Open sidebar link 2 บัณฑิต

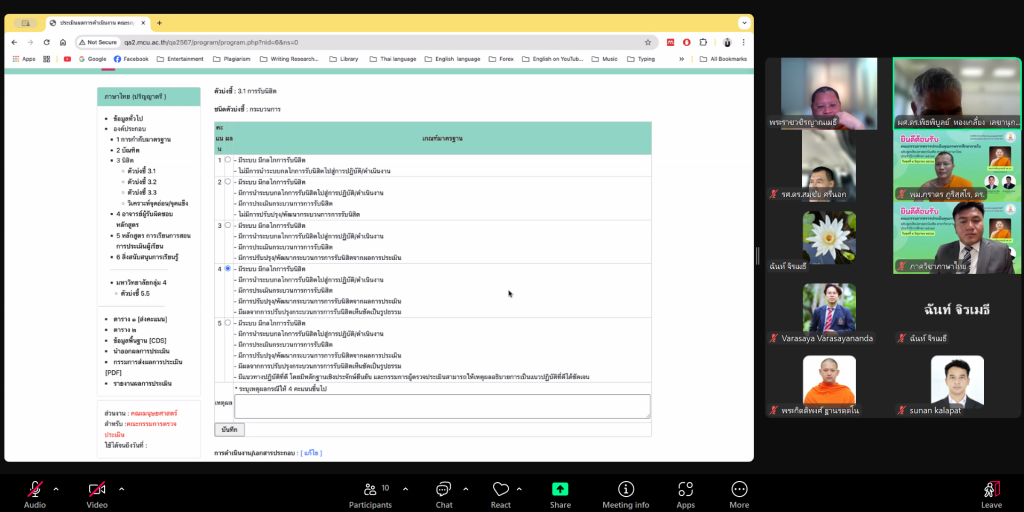[x=128, y=150]
